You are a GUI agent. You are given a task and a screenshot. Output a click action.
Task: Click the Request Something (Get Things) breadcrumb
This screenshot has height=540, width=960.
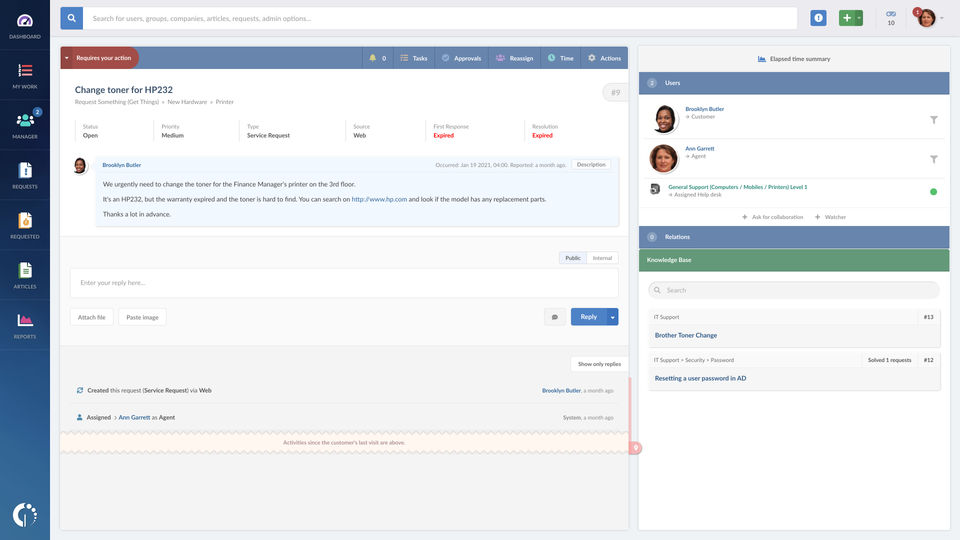tap(116, 102)
